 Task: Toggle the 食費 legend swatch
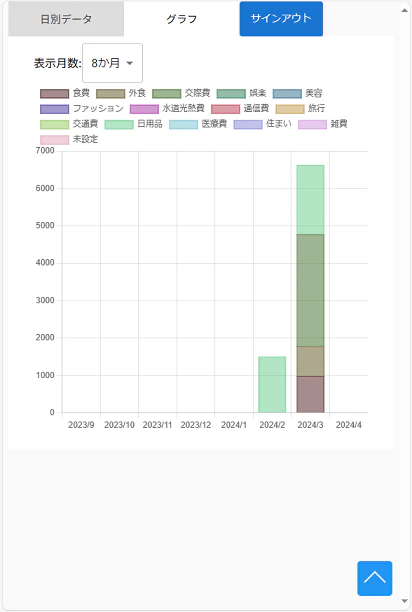click(55, 94)
